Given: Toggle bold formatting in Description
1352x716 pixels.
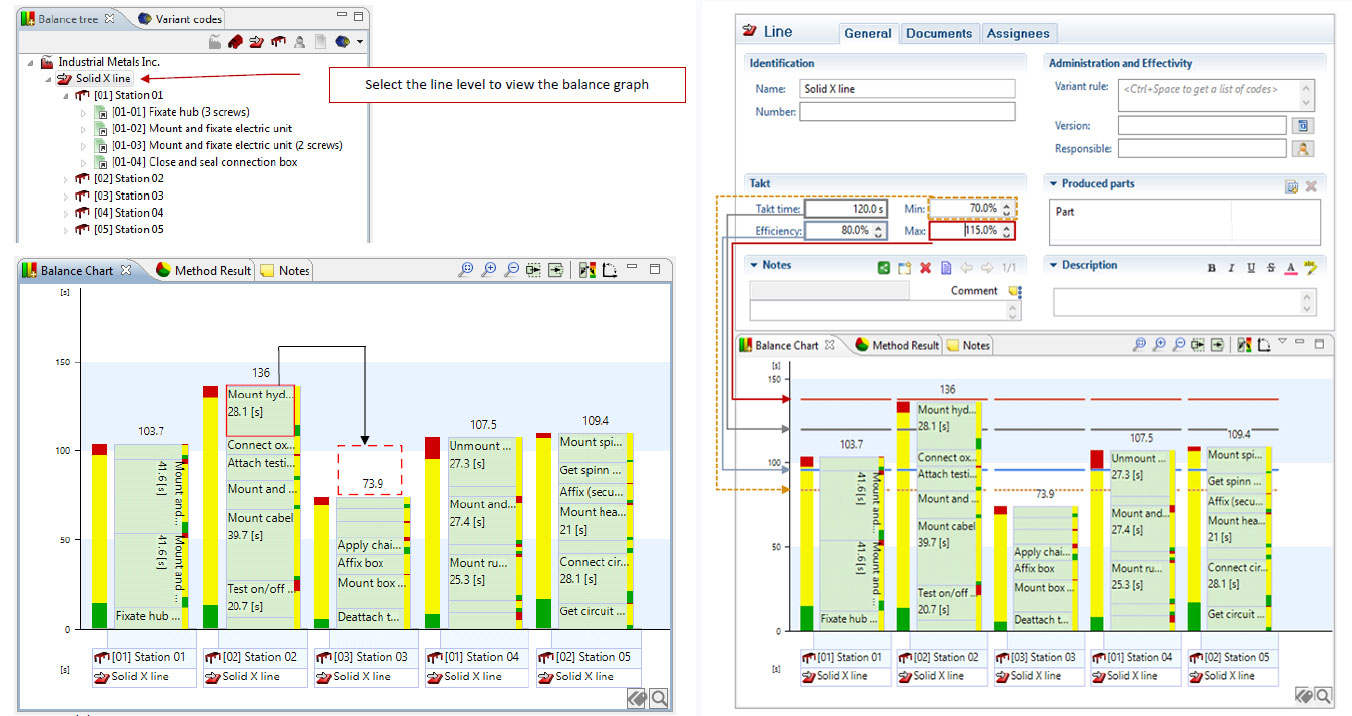Looking at the screenshot, I should pos(1212,267).
